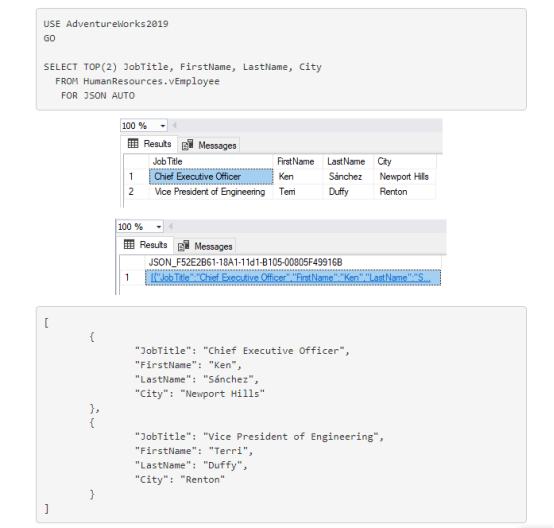This screenshot has height=528, width=554.
Task: Select row header number 2
Action: tap(136, 192)
